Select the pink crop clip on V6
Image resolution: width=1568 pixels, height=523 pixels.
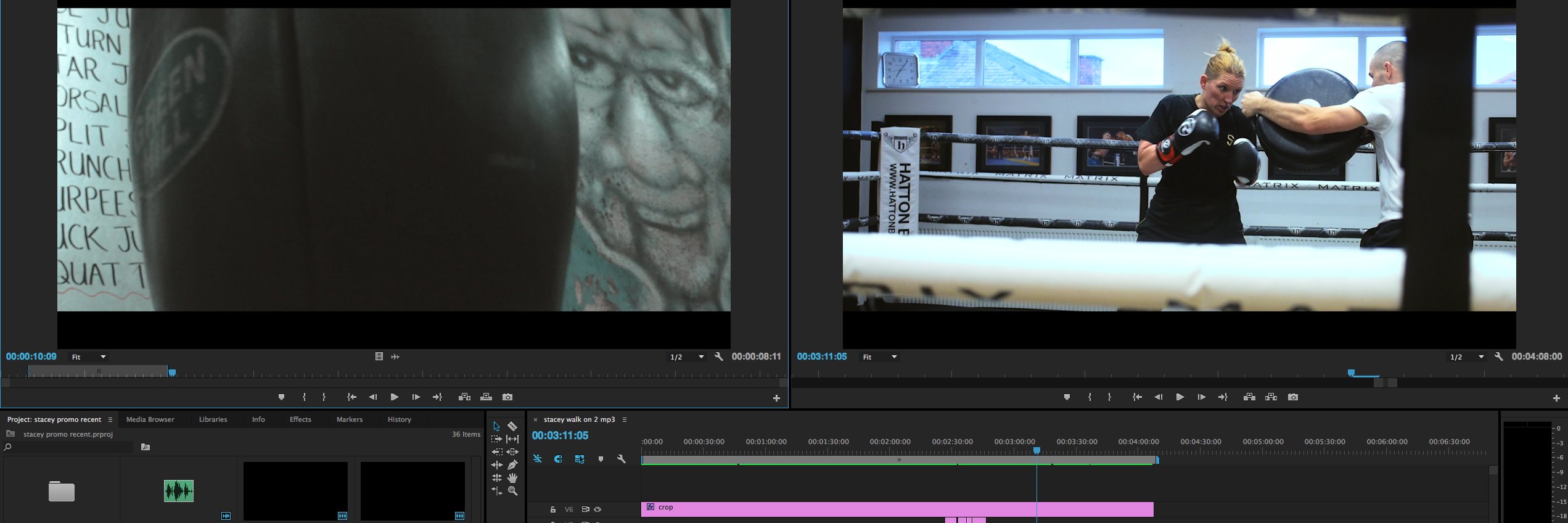pos(897,509)
